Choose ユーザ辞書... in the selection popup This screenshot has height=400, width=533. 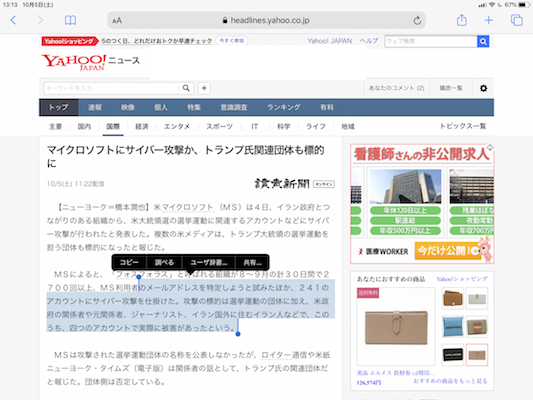[x=208, y=262]
